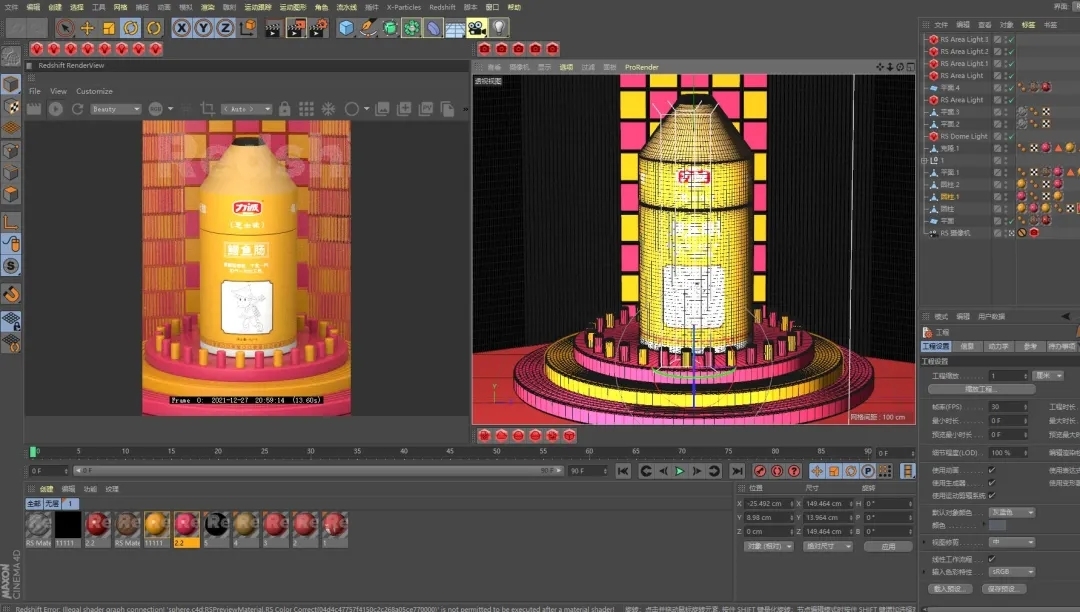Open the X-Particles menu

[404, 7]
